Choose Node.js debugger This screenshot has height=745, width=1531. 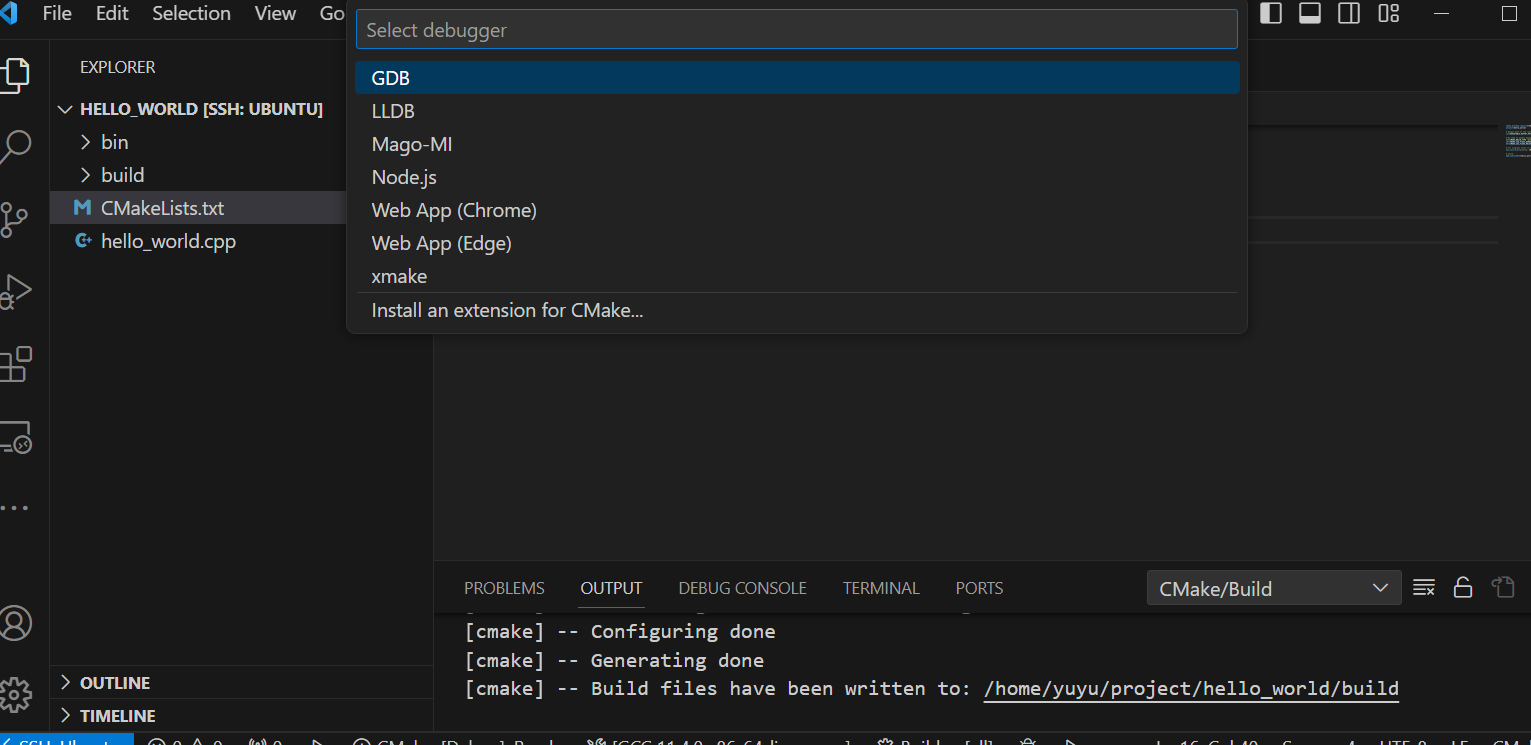point(797,177)
